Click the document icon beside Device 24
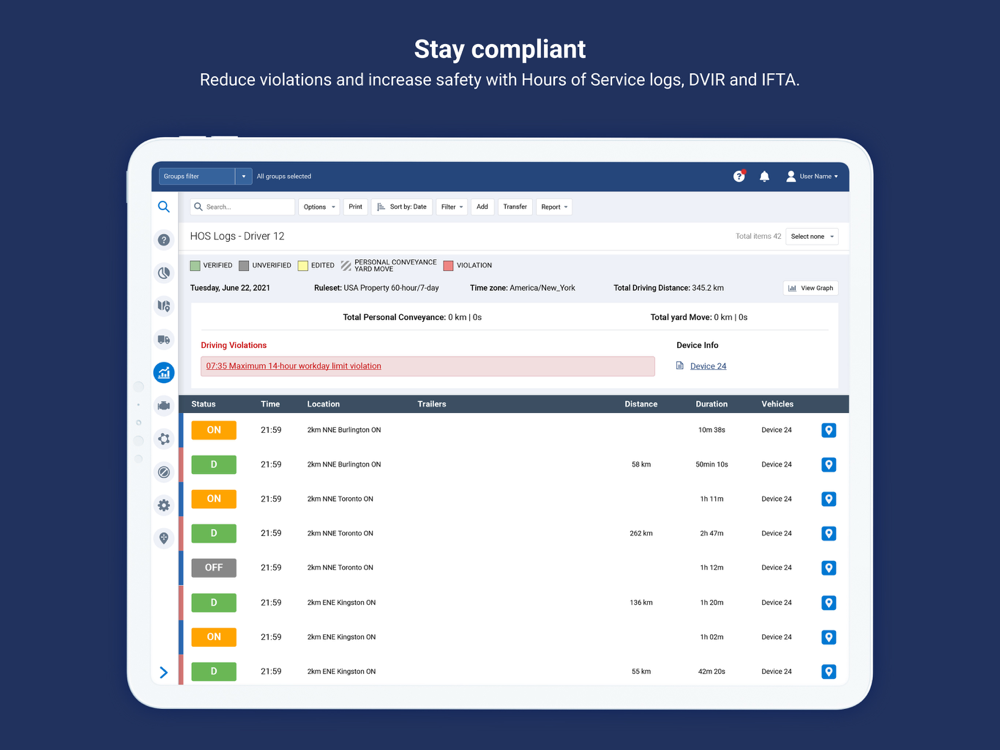This screenshot has height=750, width=1000. pyautogui.click(x=680, y=366)
